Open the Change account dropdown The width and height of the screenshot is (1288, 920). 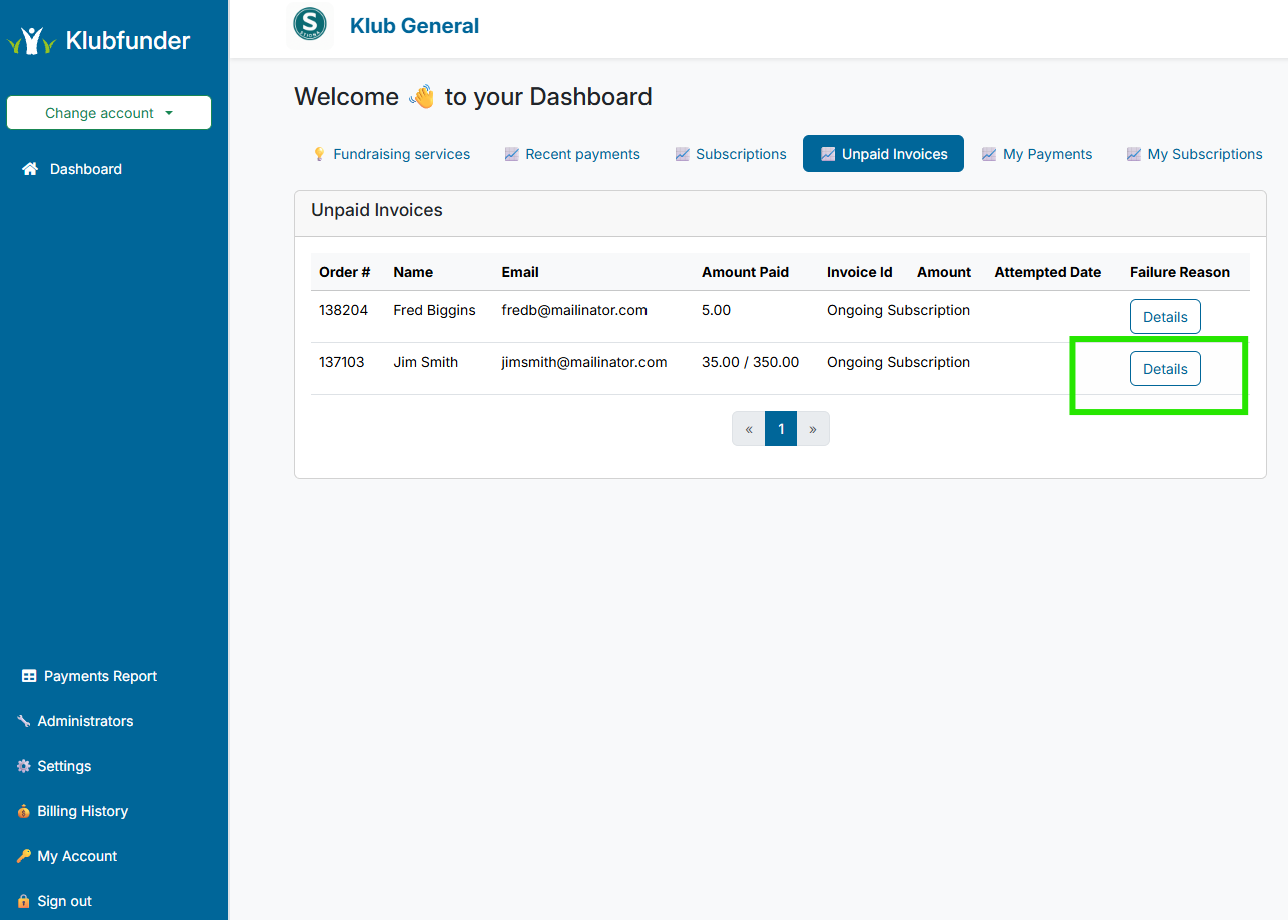pyautogui.click(x=109, y=113)
